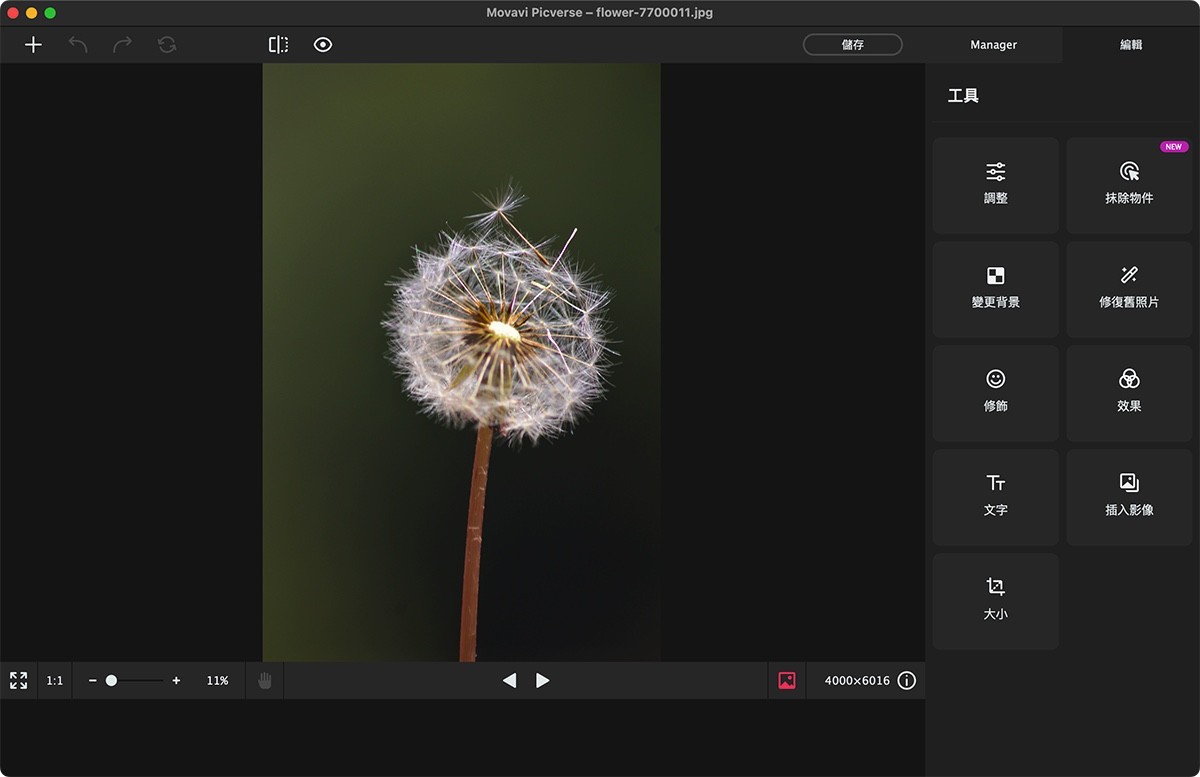
Task: Open the 變更背景 background change tool
Action: coord(995,288)
